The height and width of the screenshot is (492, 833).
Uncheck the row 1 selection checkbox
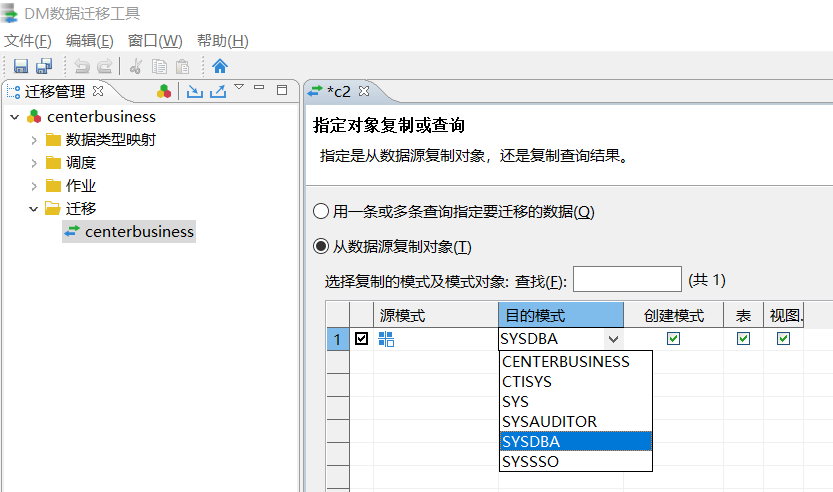361,338
